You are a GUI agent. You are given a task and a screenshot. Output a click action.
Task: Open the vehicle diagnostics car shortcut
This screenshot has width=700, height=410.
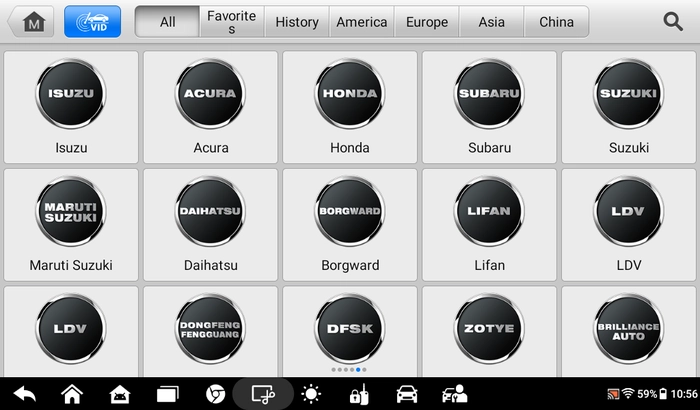click(x=407, y=394)
